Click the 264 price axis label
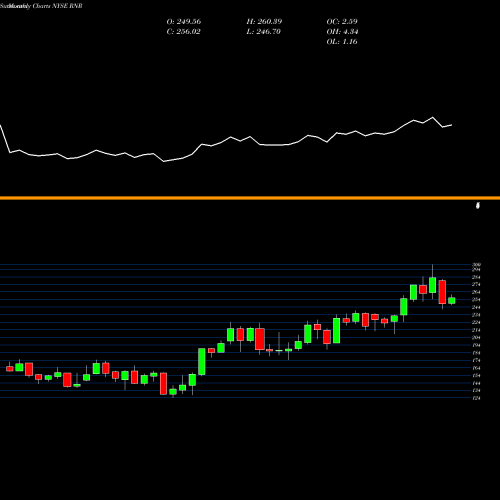 [x=476, y=292]
